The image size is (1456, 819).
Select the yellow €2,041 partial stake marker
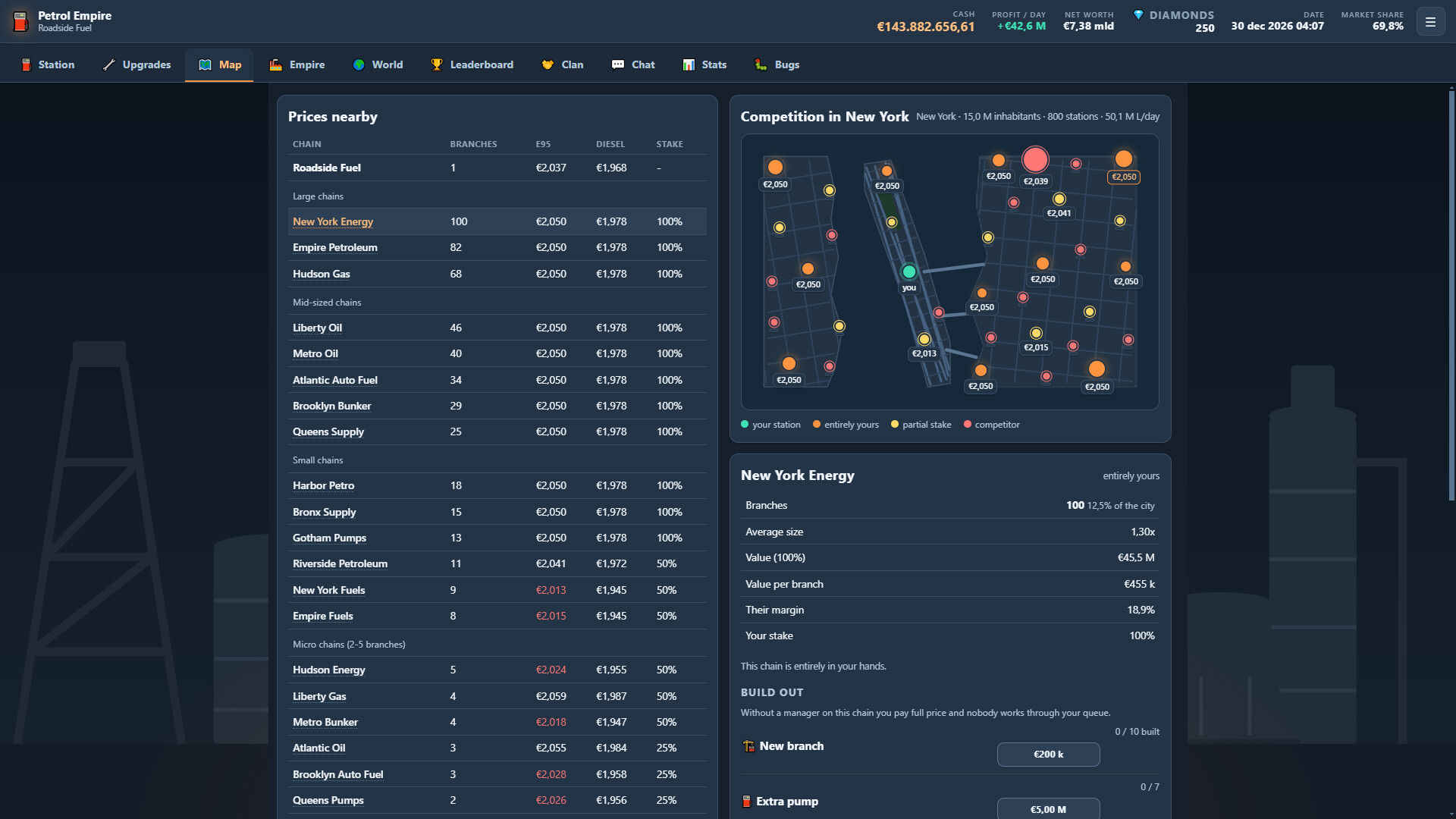1059,199
